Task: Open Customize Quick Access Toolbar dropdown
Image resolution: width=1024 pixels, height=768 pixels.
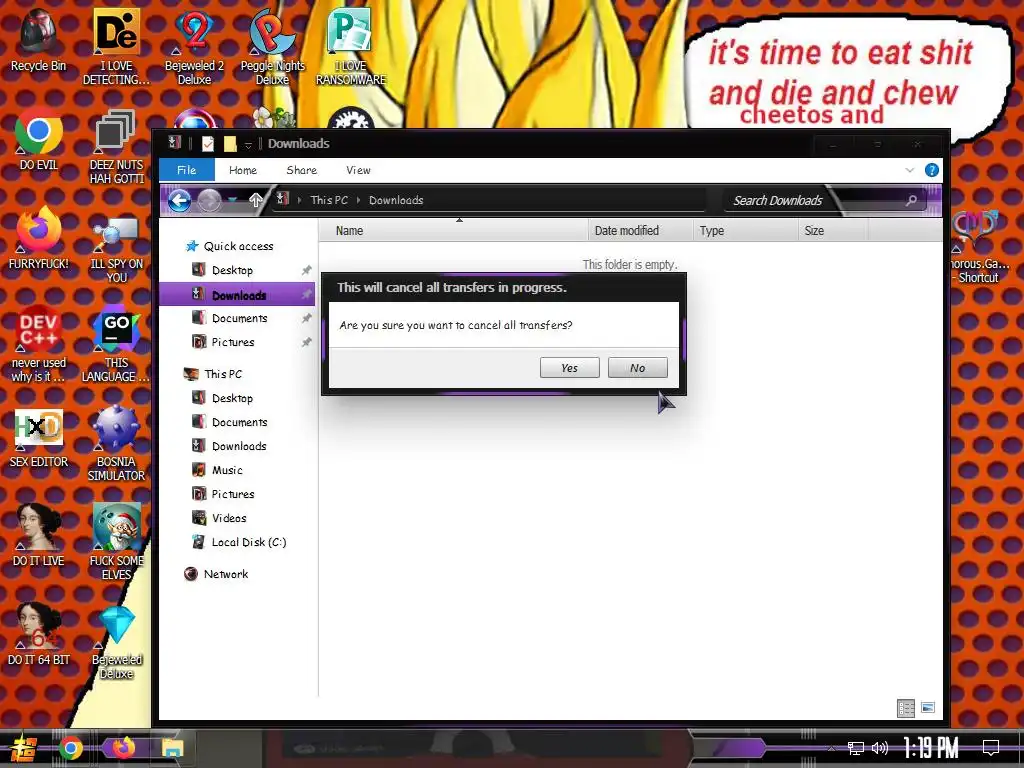Action: (x=248, y=144)
